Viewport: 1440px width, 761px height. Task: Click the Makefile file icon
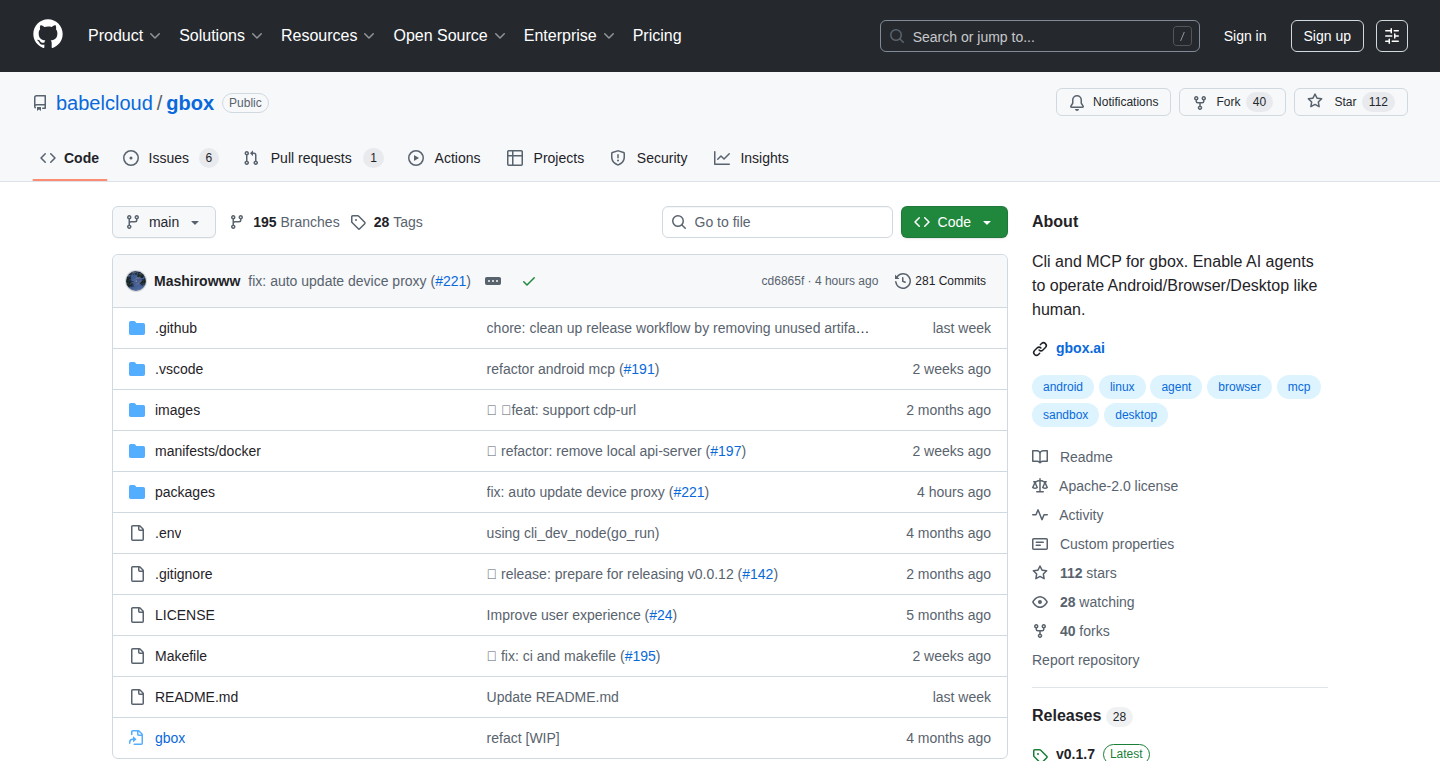[137, 656]
